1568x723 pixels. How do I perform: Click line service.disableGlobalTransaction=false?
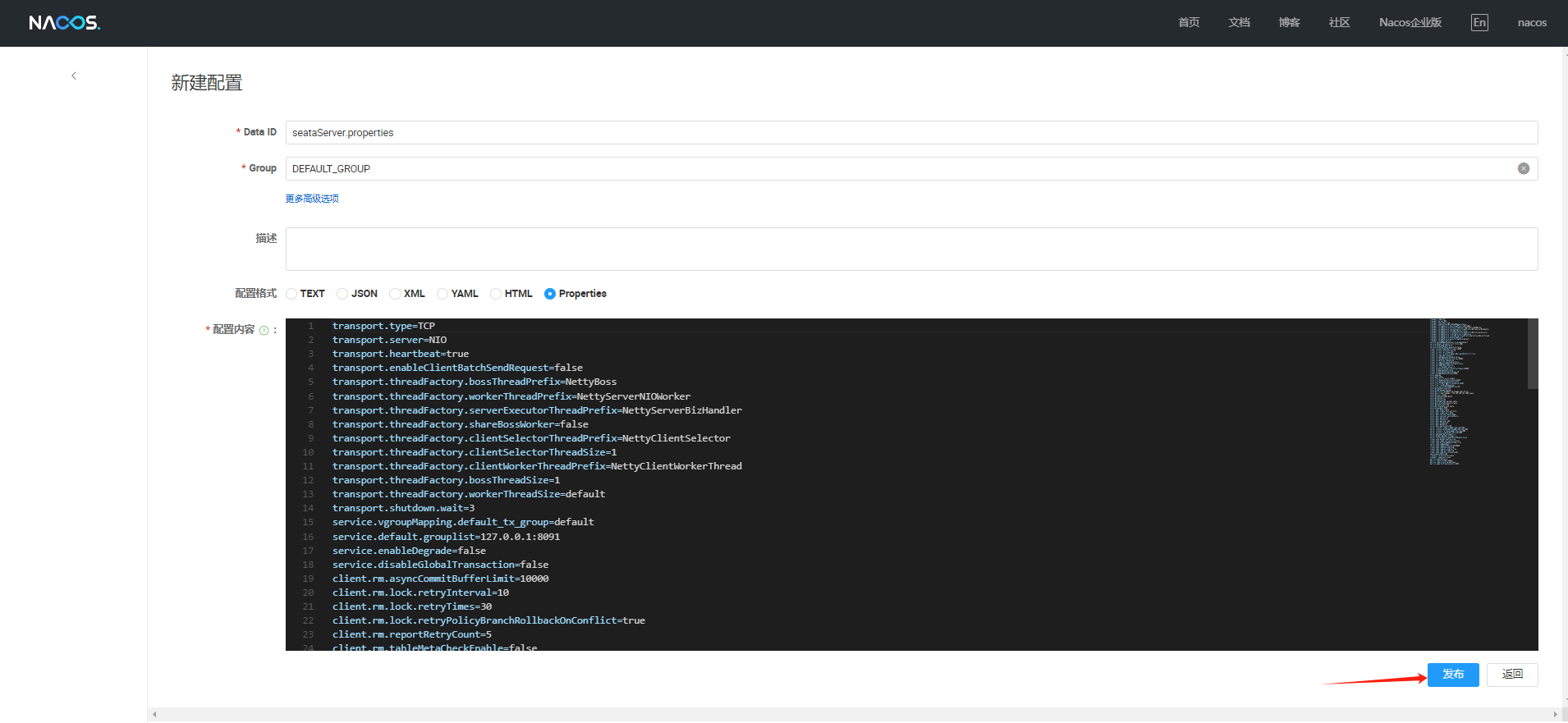point(440,565)
